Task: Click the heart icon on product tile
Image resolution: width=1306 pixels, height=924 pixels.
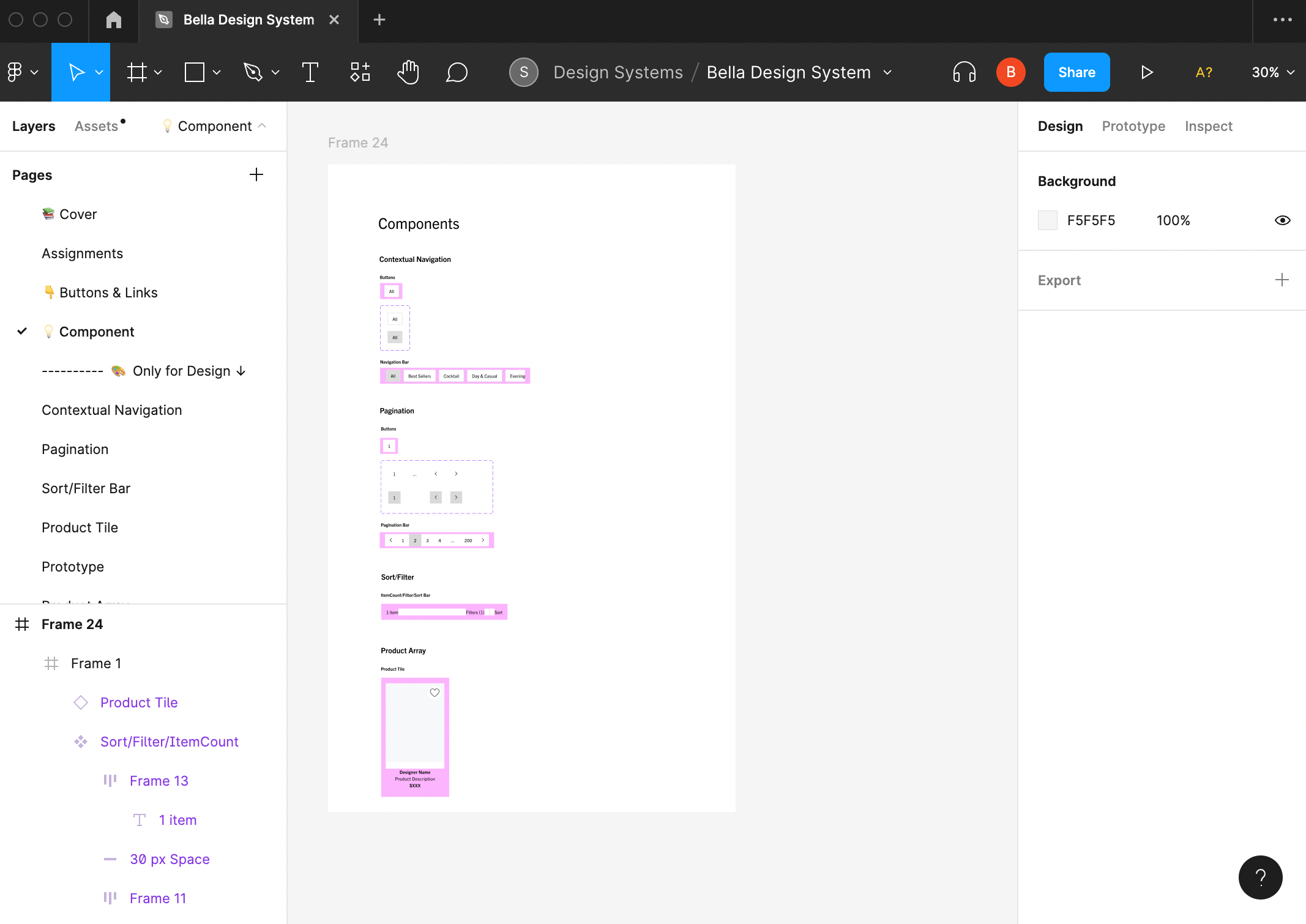Action: point(435,693)
